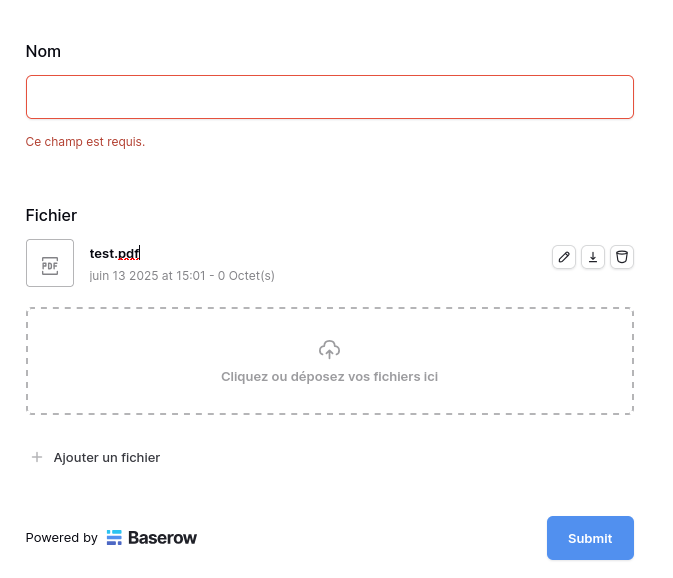Open the PDF file thumbnail preview
673x578 pixels.
point(50,263)
